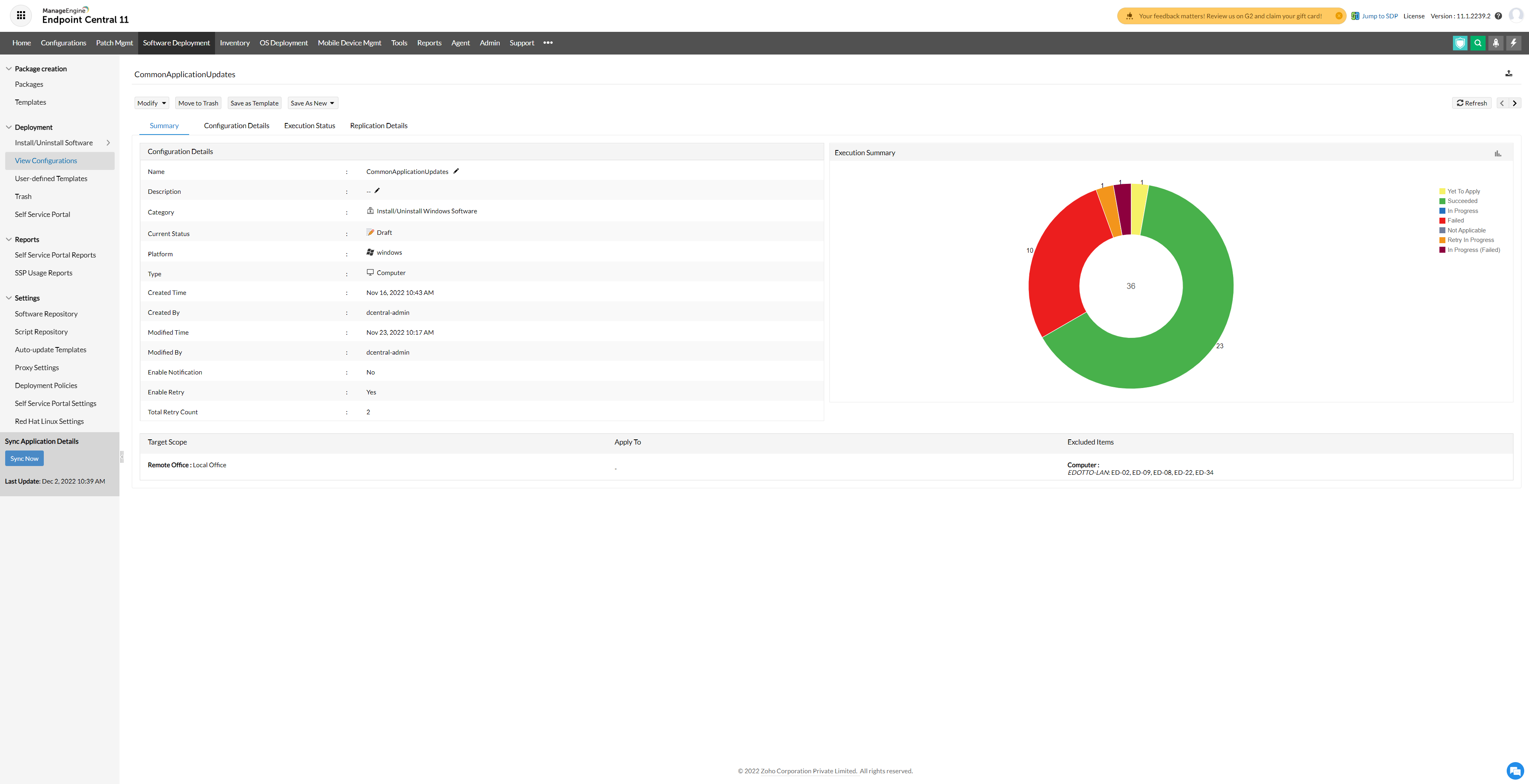The height and width of the screenshot is (784, 1529).
Task: Click the bar chart icon in Execution Summary
Action: pos(1498,154)
